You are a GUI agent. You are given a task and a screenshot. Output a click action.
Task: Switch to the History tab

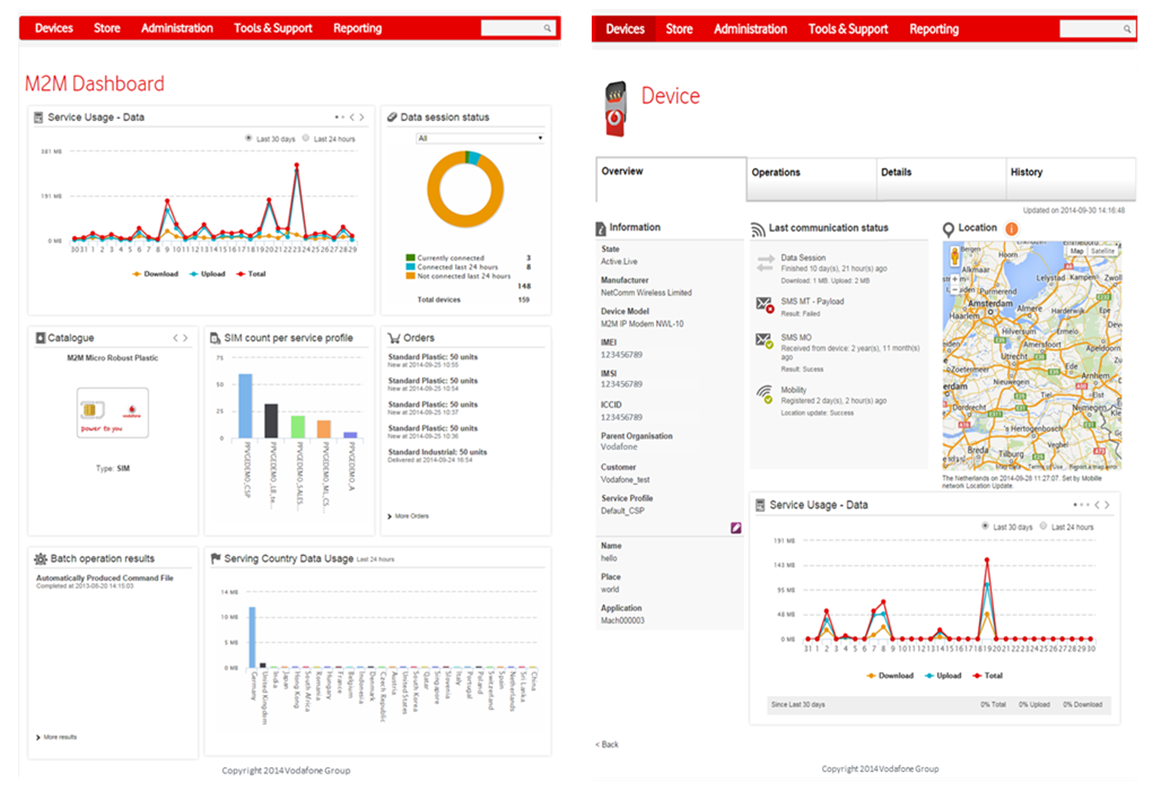1070,179
